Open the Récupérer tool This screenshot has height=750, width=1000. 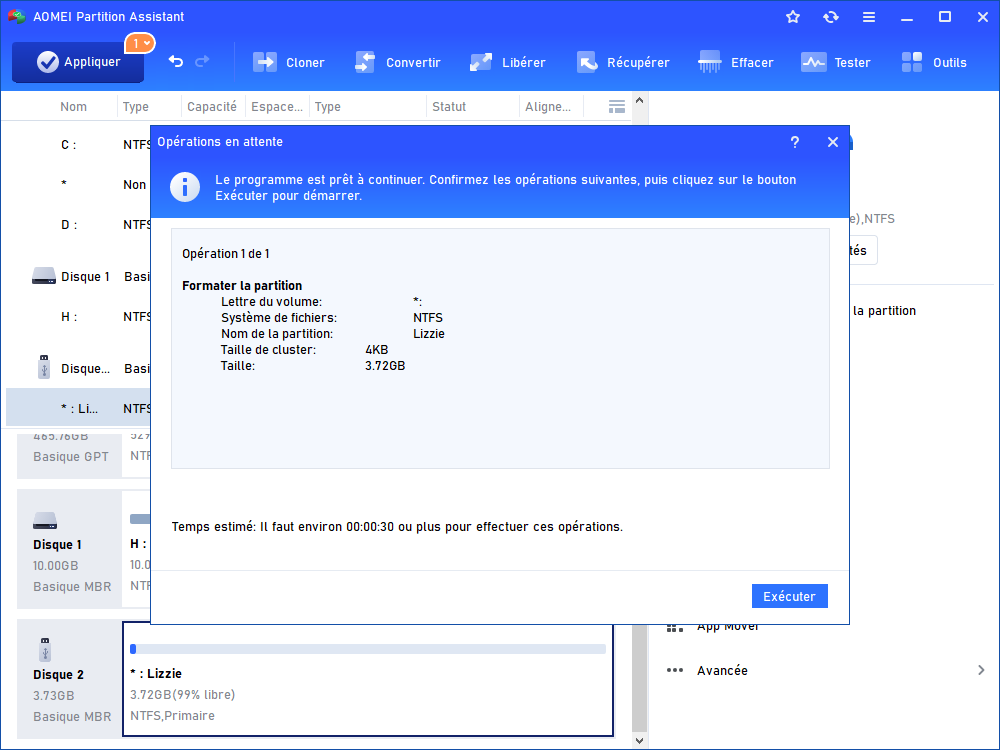pos(623,61)
